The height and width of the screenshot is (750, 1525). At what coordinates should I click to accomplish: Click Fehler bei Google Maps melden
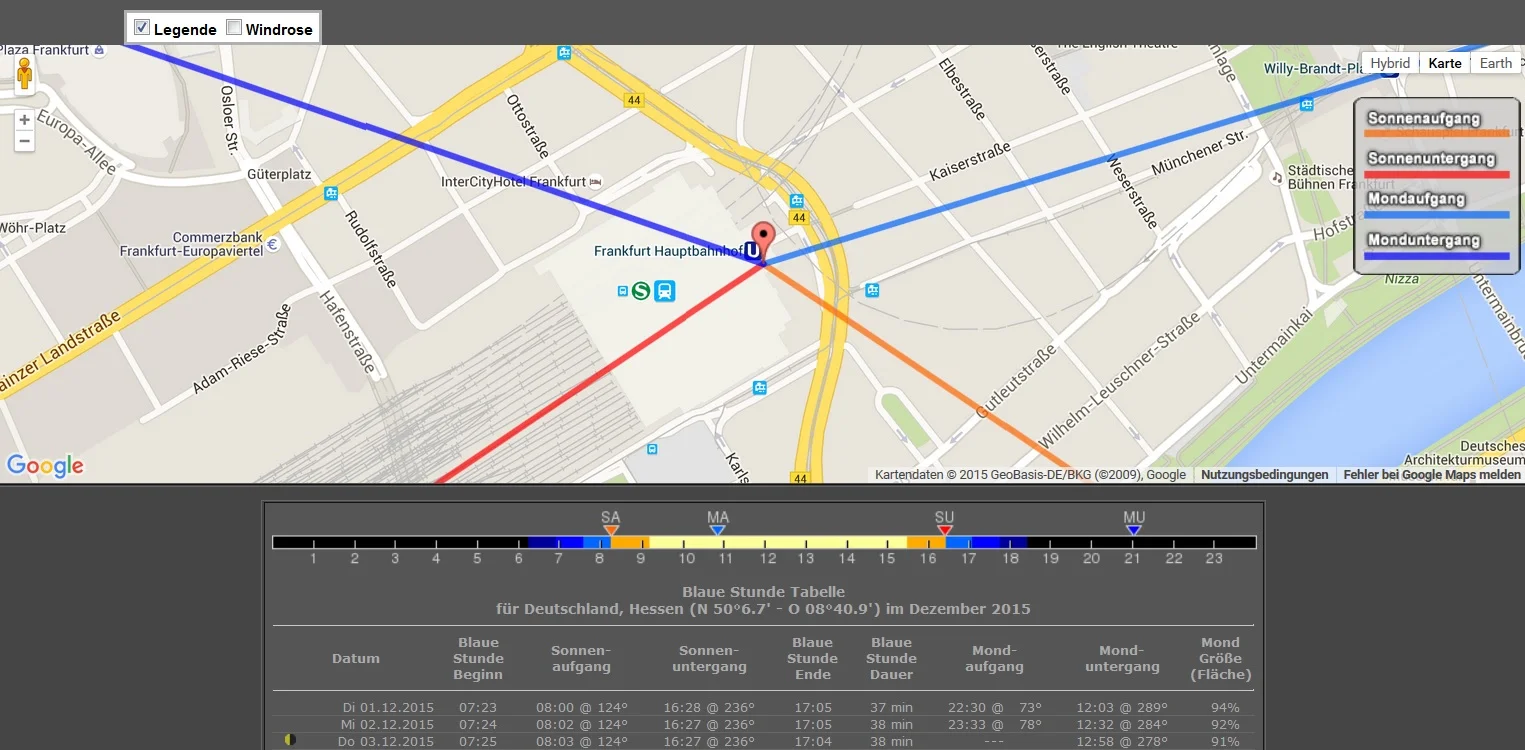tap(1432, 475)
